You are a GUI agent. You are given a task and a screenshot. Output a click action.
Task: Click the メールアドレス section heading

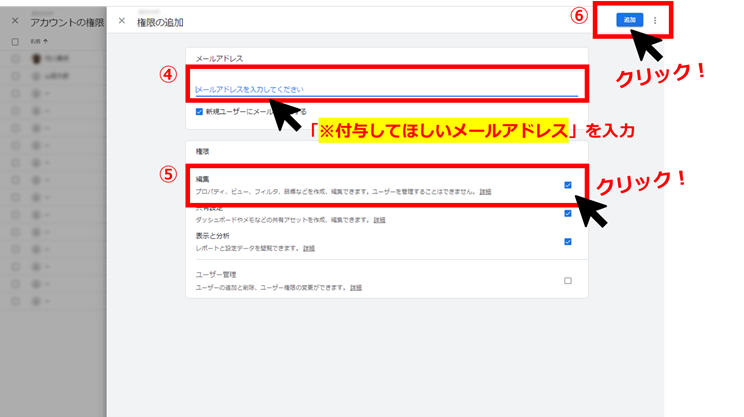click(x=219, y=58)
